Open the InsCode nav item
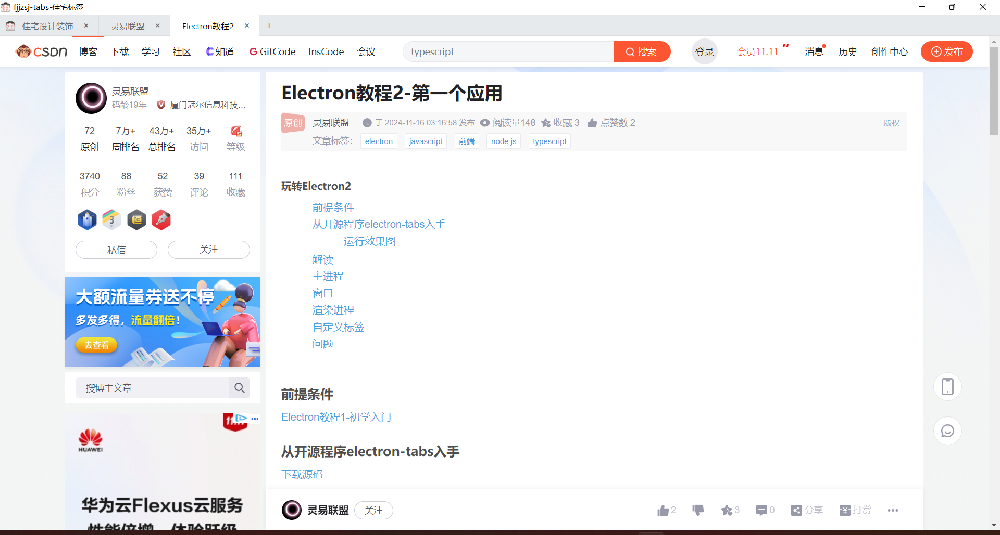Viewport: 1000px width, 535px height. 326,52
